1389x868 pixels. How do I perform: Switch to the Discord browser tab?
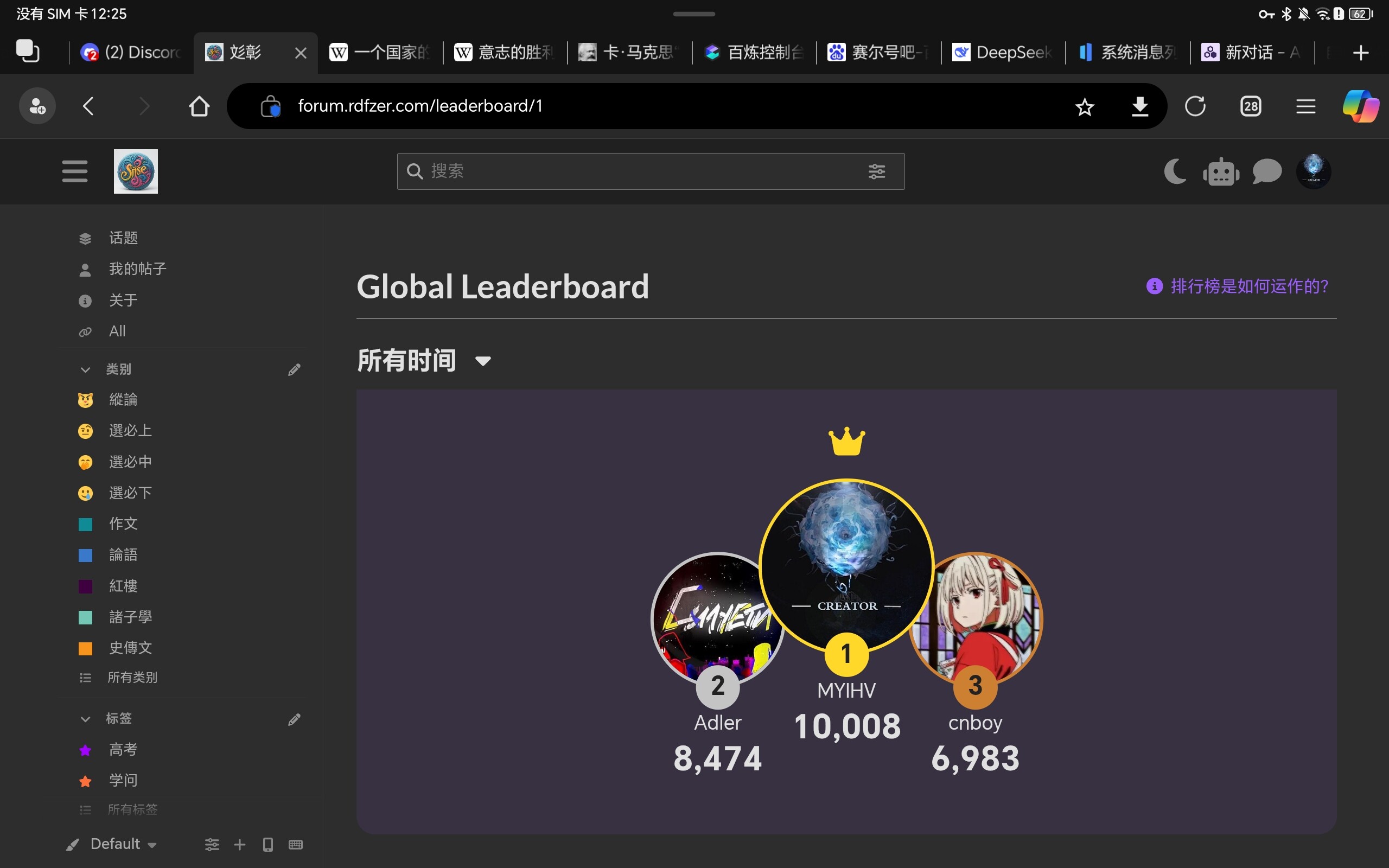tap(131, 52)
